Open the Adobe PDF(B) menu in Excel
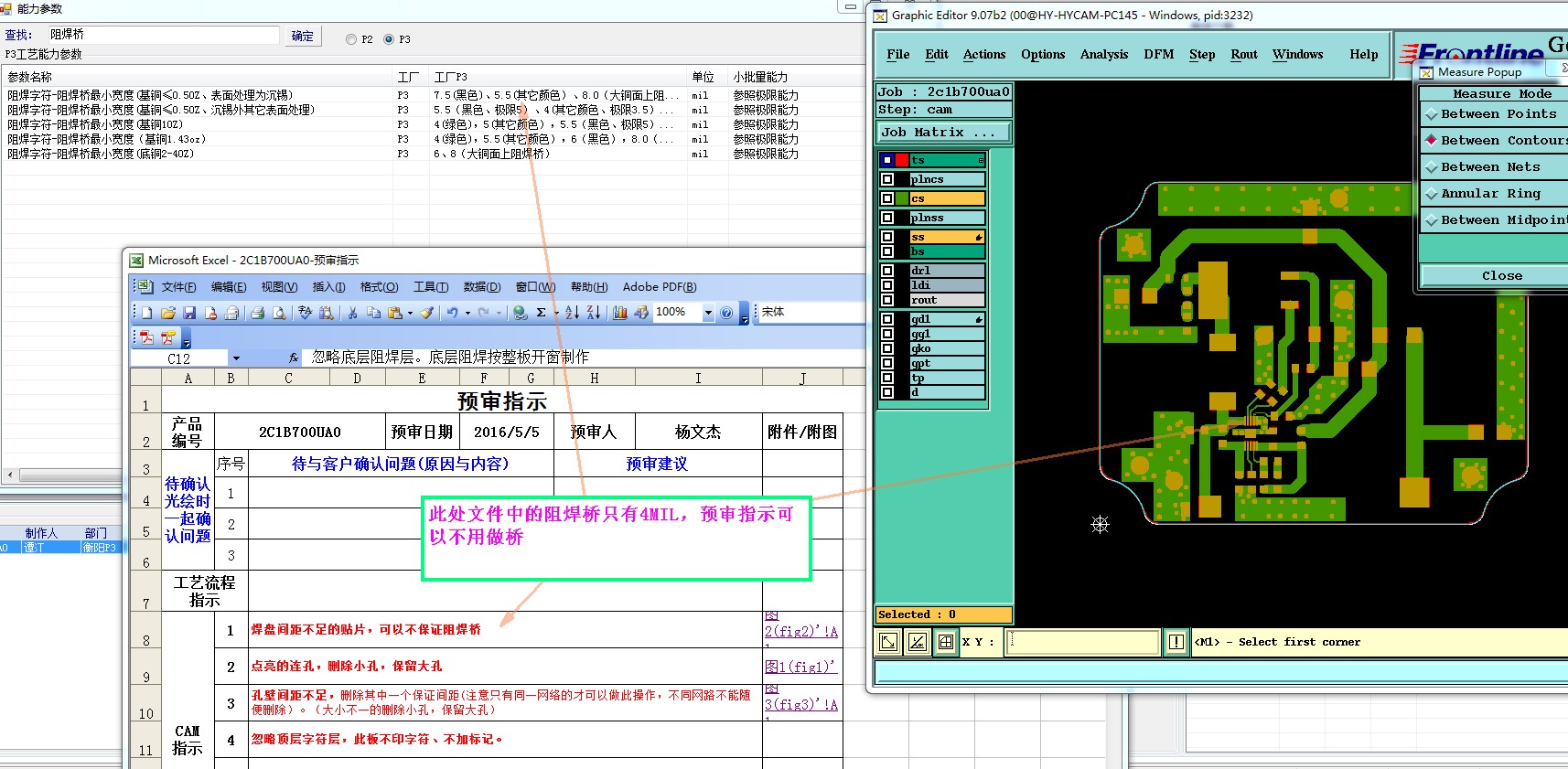 pyautogui.click(x=659, y=287)
